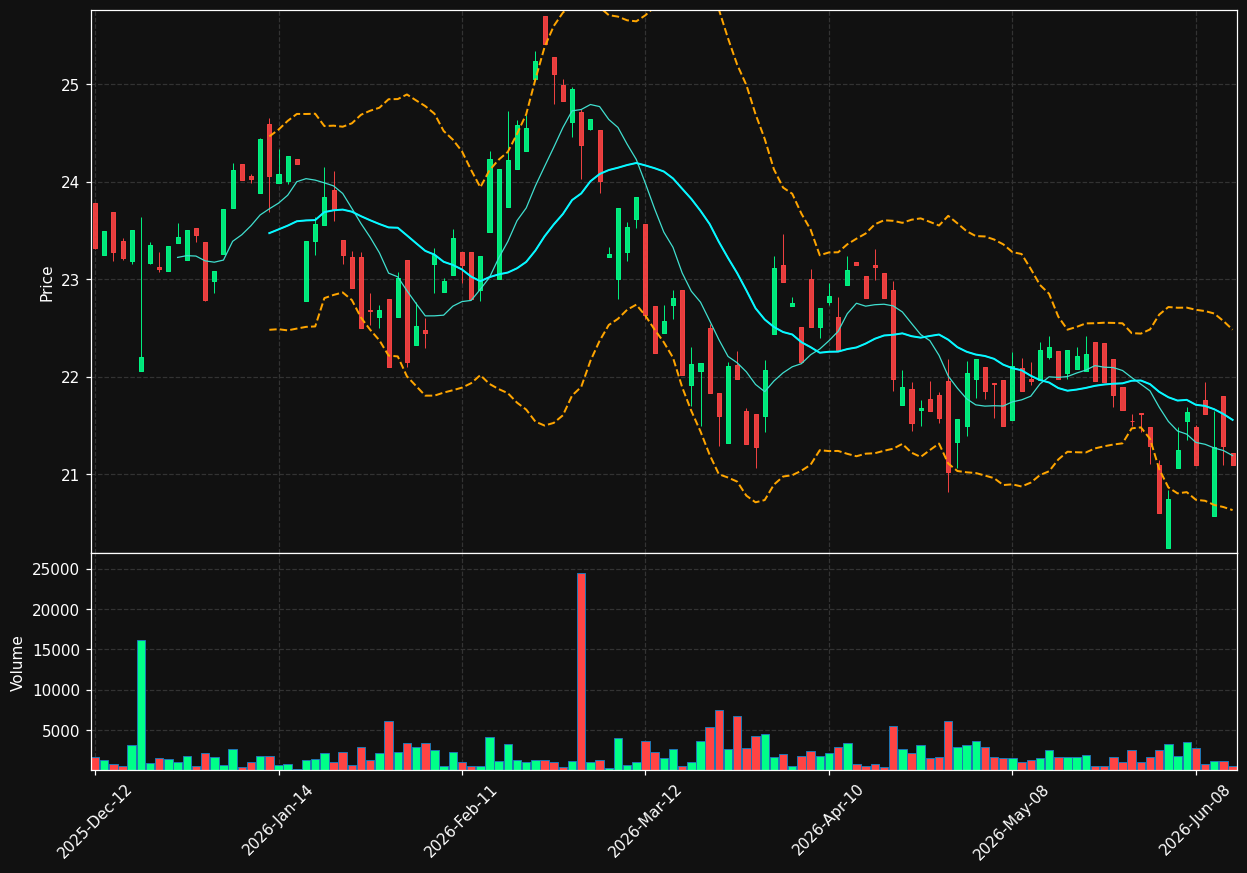Click the 2026-Feb-11 date label
Screen dimensions: 1247x873
point(461,821)
